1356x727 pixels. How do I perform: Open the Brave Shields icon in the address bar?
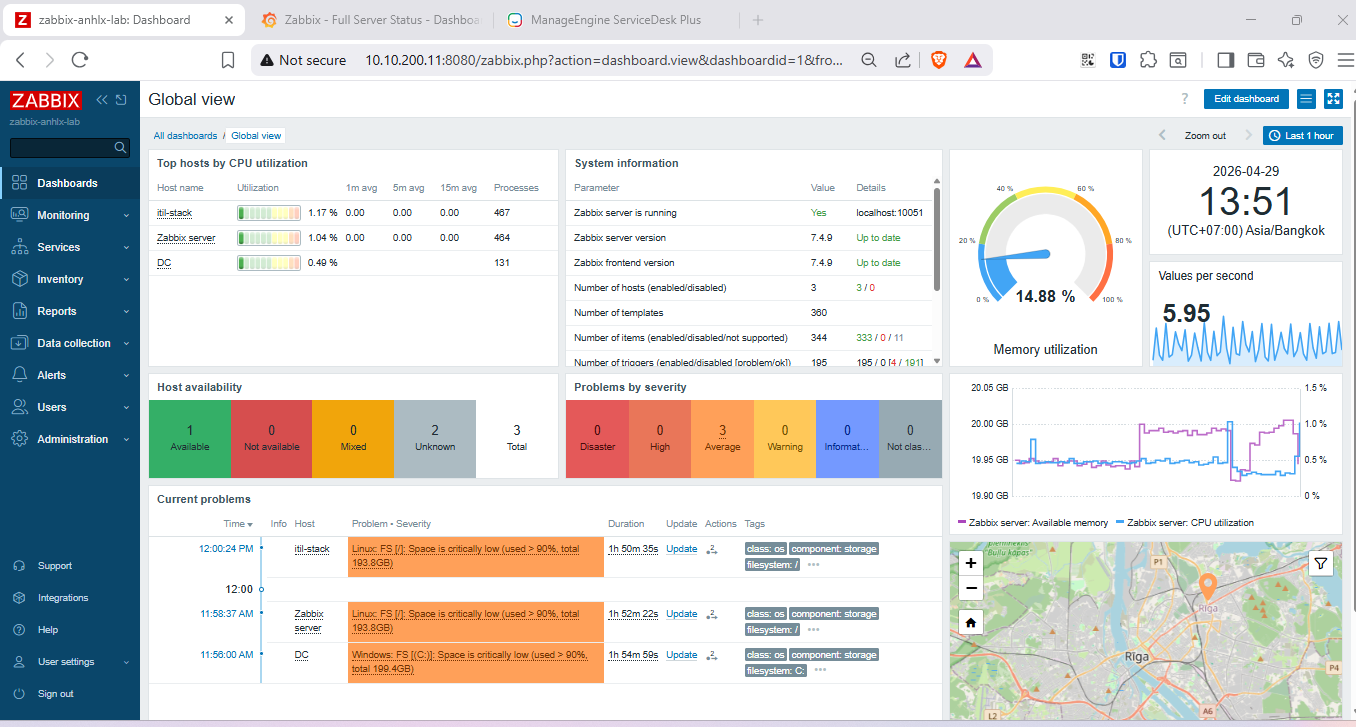[938, 60]
